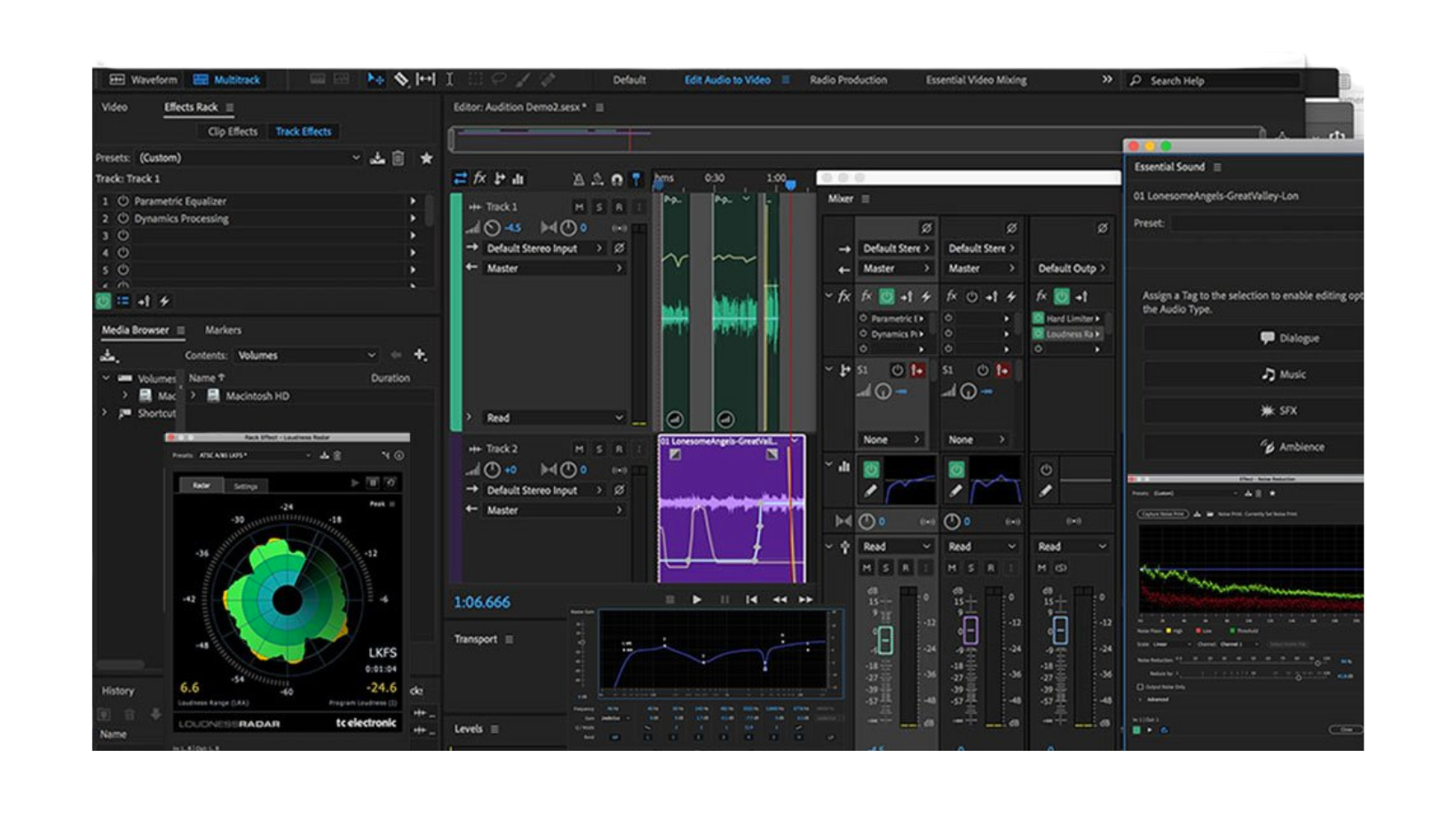Select the Move tool in the toolbar
1456x820 pixels.
tap(375, 78)
